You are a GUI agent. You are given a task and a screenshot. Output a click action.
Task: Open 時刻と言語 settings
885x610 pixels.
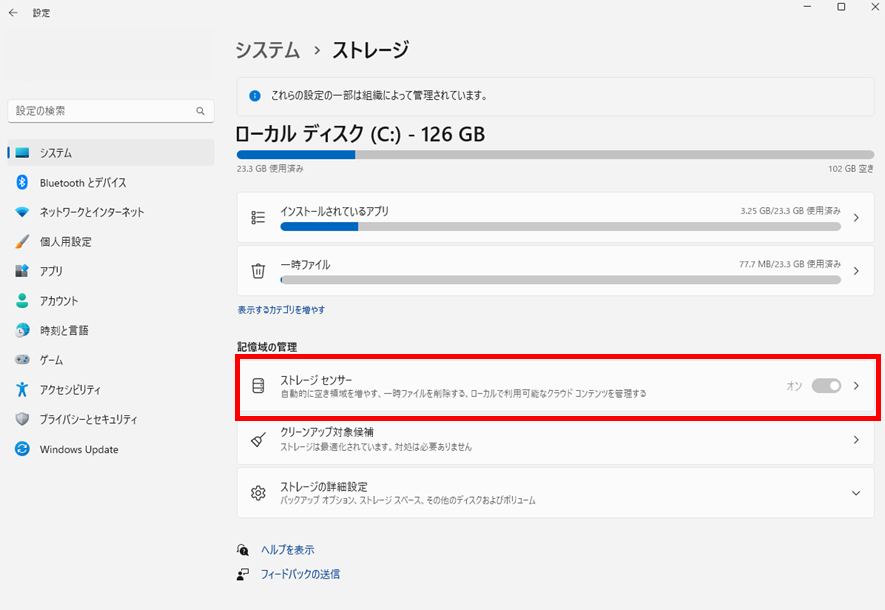coord(111,330)
